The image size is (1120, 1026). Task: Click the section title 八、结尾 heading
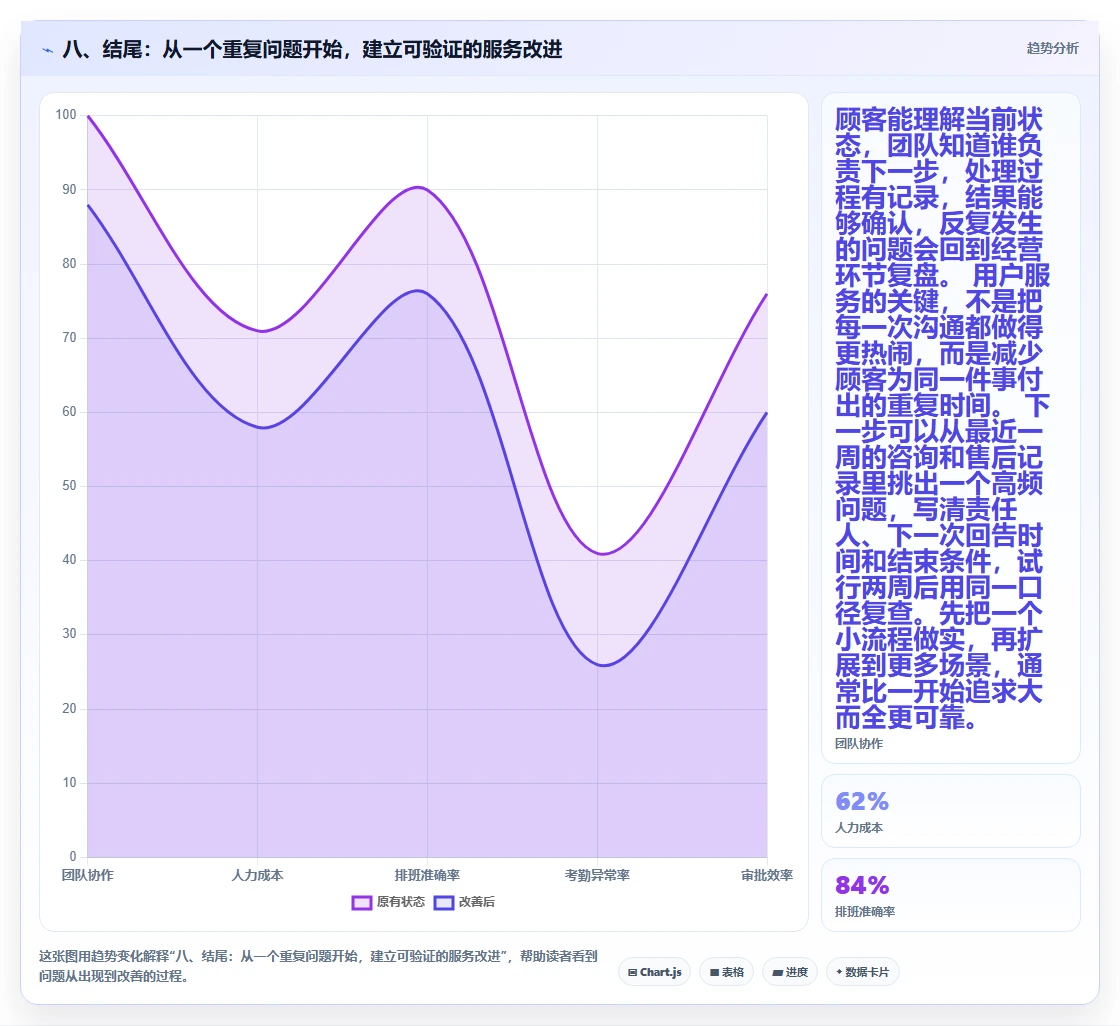point(312,49)
